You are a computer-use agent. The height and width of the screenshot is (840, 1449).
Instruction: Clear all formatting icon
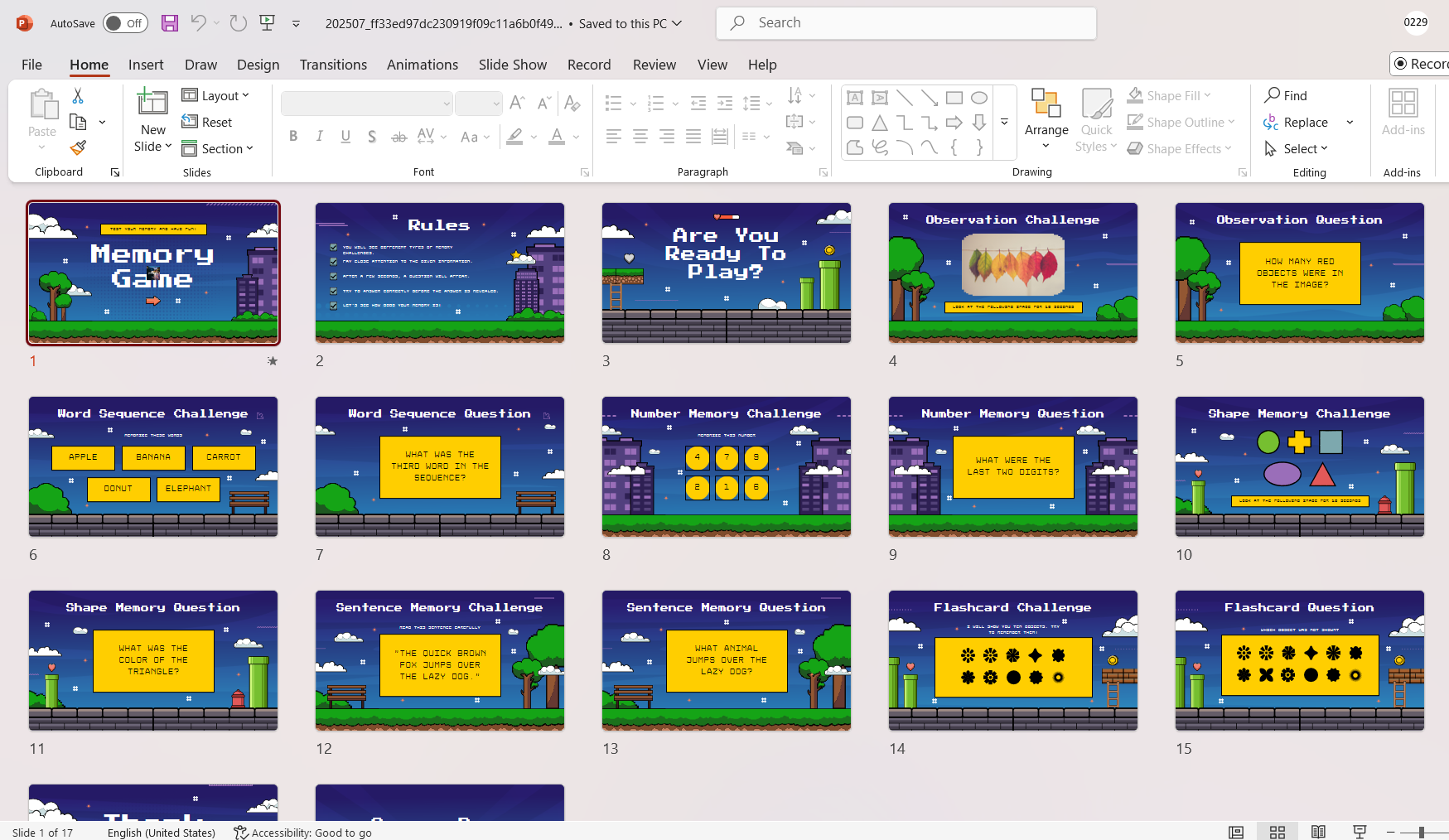click(x=572, y=103)
